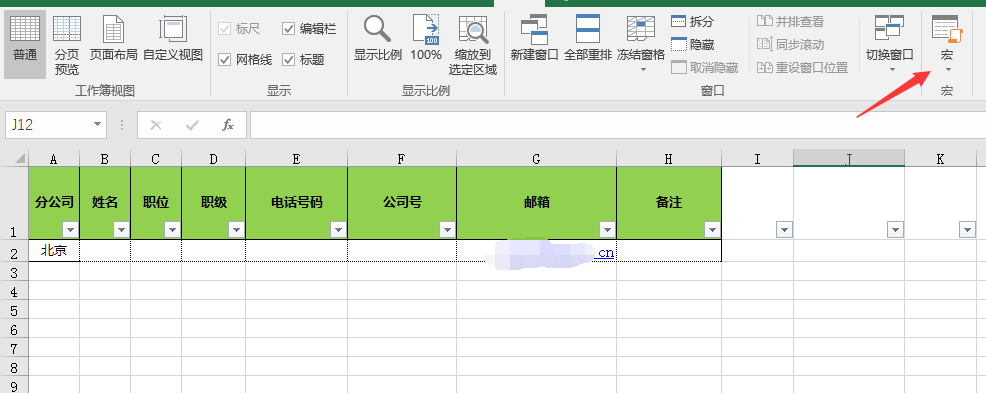Image resolution: width=986 pixels, height=393 pixels.
Task: Click the 隐藏 hide window button
Action: (x=693, y=45)
